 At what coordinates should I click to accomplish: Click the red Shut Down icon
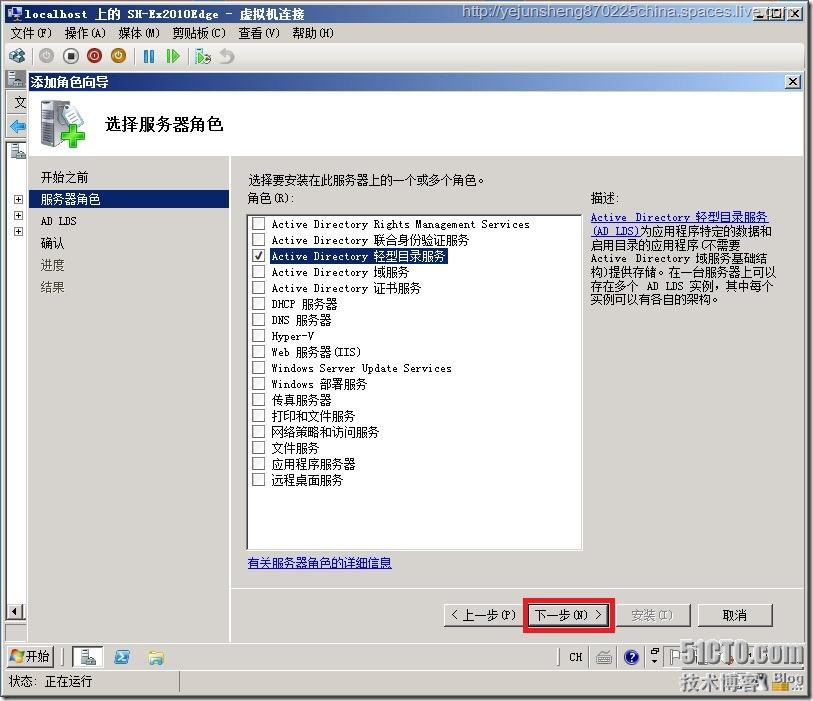coord(94,56)
